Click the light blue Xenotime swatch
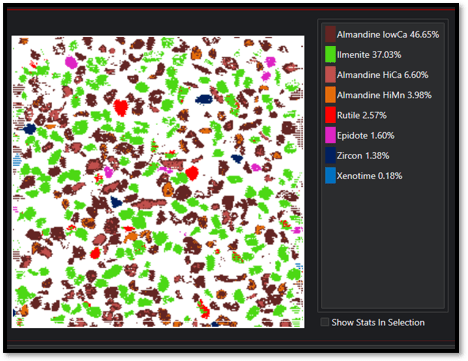This screenshot has height=361, width=468. pyautogui.click(x=330, y=176)
